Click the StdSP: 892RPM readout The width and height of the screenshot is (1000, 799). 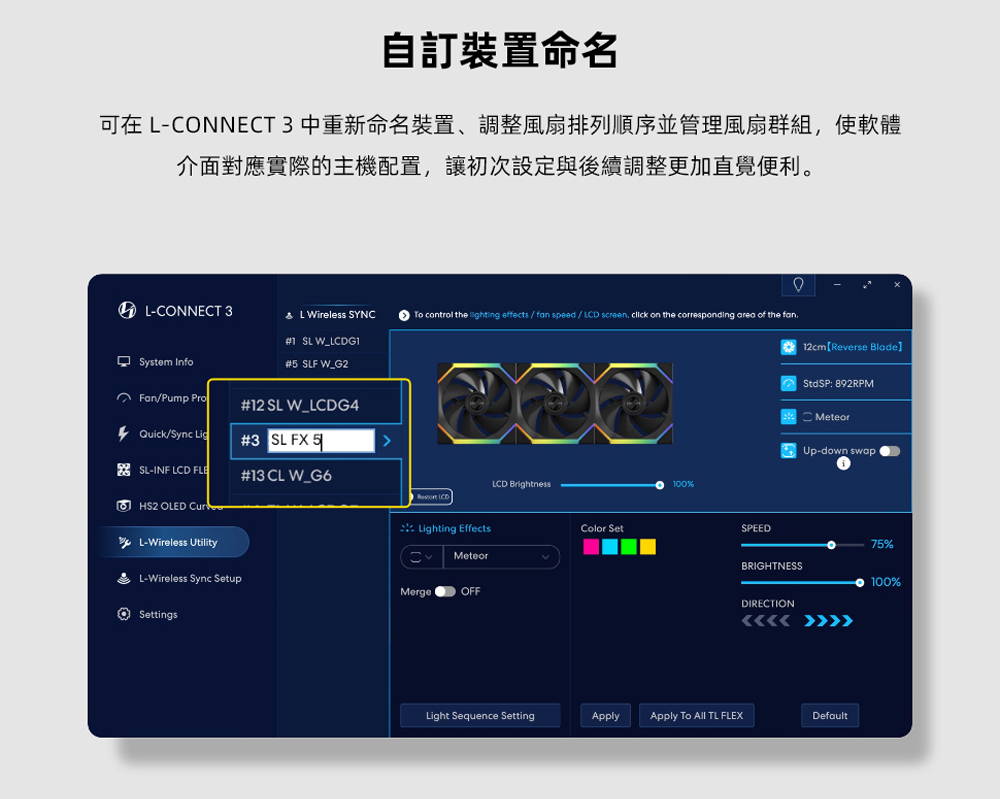[838, 383]
